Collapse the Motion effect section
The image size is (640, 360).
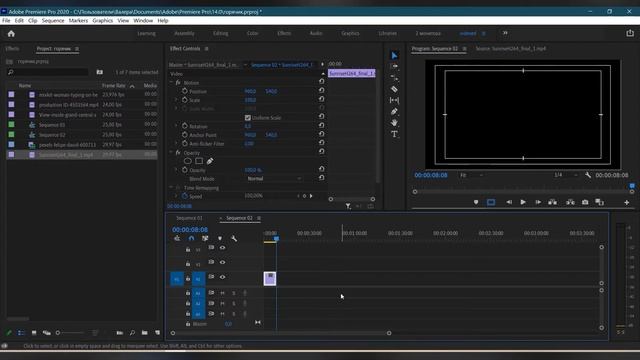point(171,82)
